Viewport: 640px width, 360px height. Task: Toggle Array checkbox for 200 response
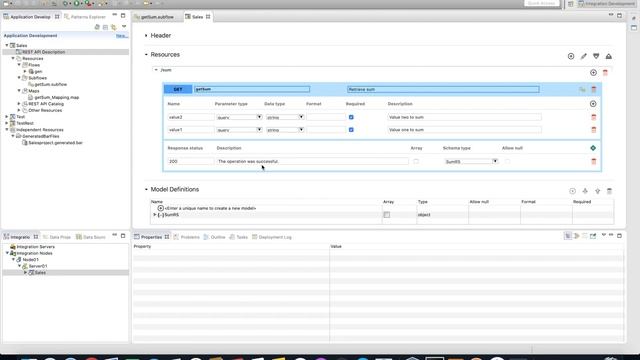[416, 161]
